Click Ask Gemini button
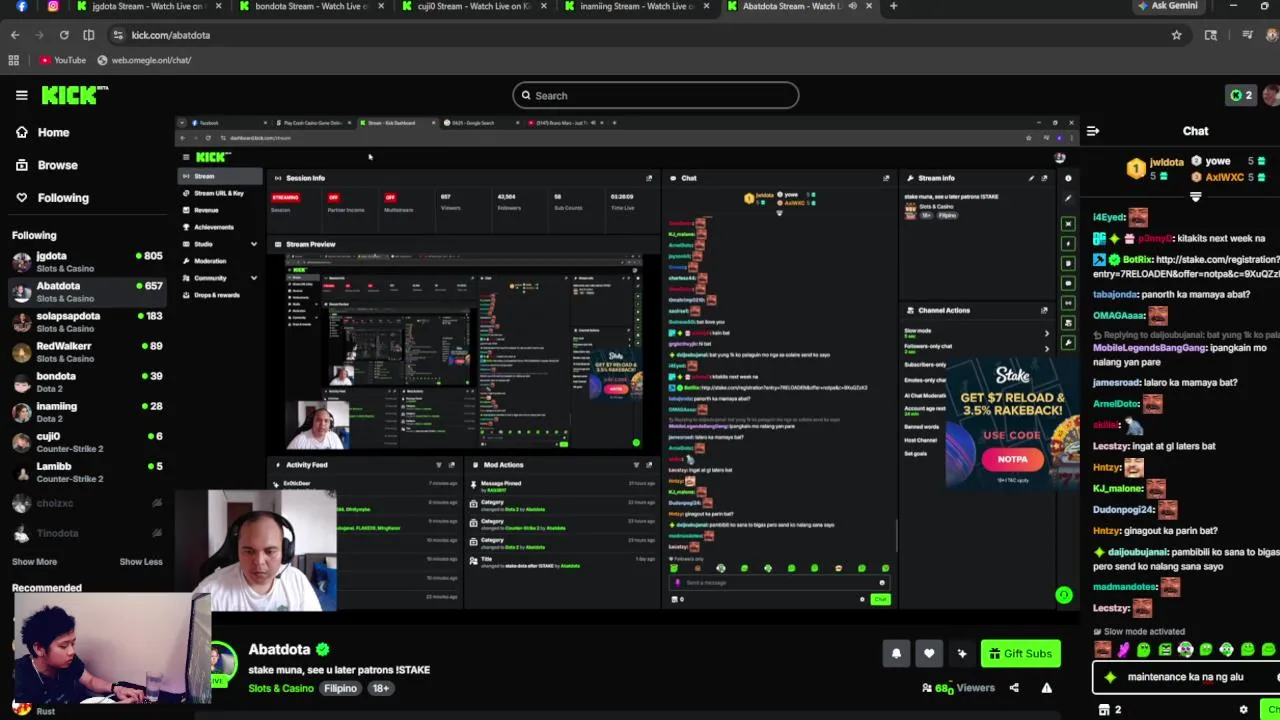The width and height of the screenshot is (1280, 720). (x=1167, y=6)
